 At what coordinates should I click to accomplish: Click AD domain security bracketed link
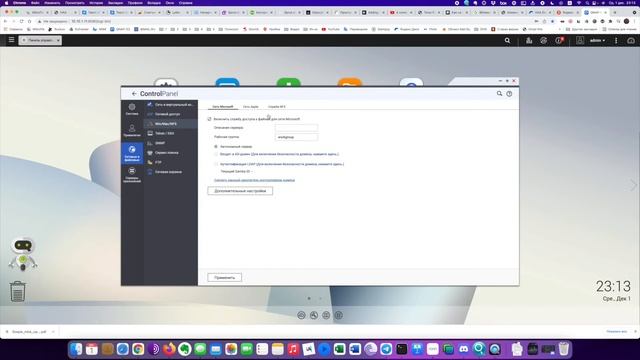coord(295,154)
